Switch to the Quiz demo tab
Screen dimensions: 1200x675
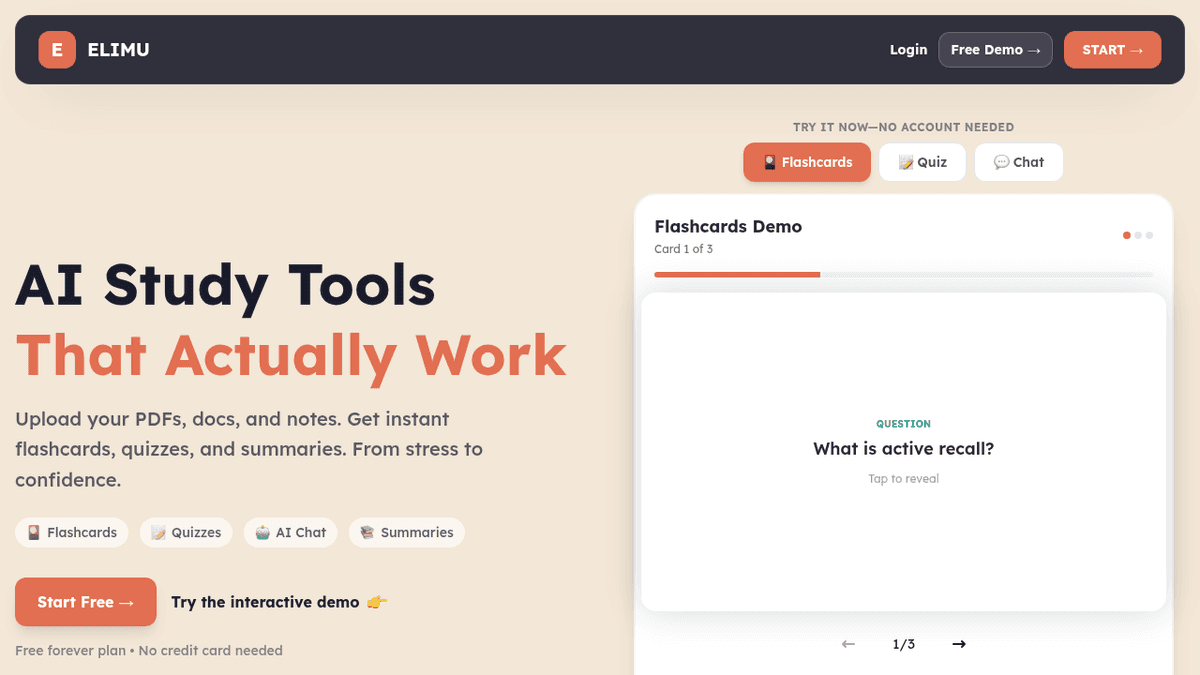[x=922, y=162]
